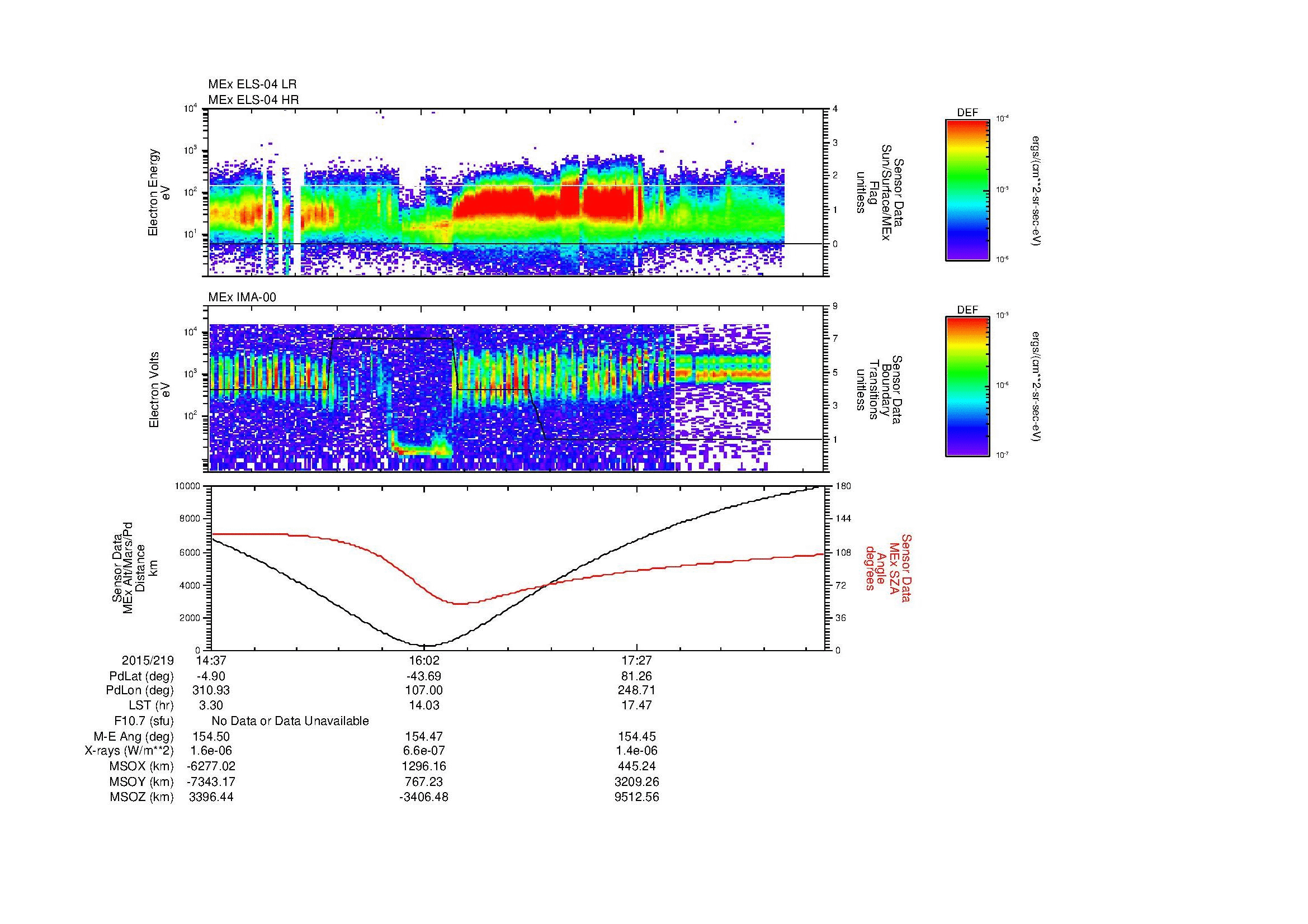Click the altitude and SZA line plot

517,568
